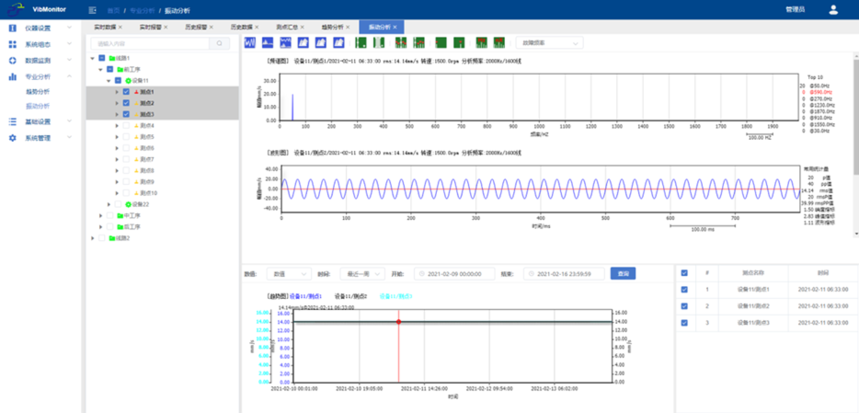Select the last green harmonic bars toolbar icon

pos(499,42)
